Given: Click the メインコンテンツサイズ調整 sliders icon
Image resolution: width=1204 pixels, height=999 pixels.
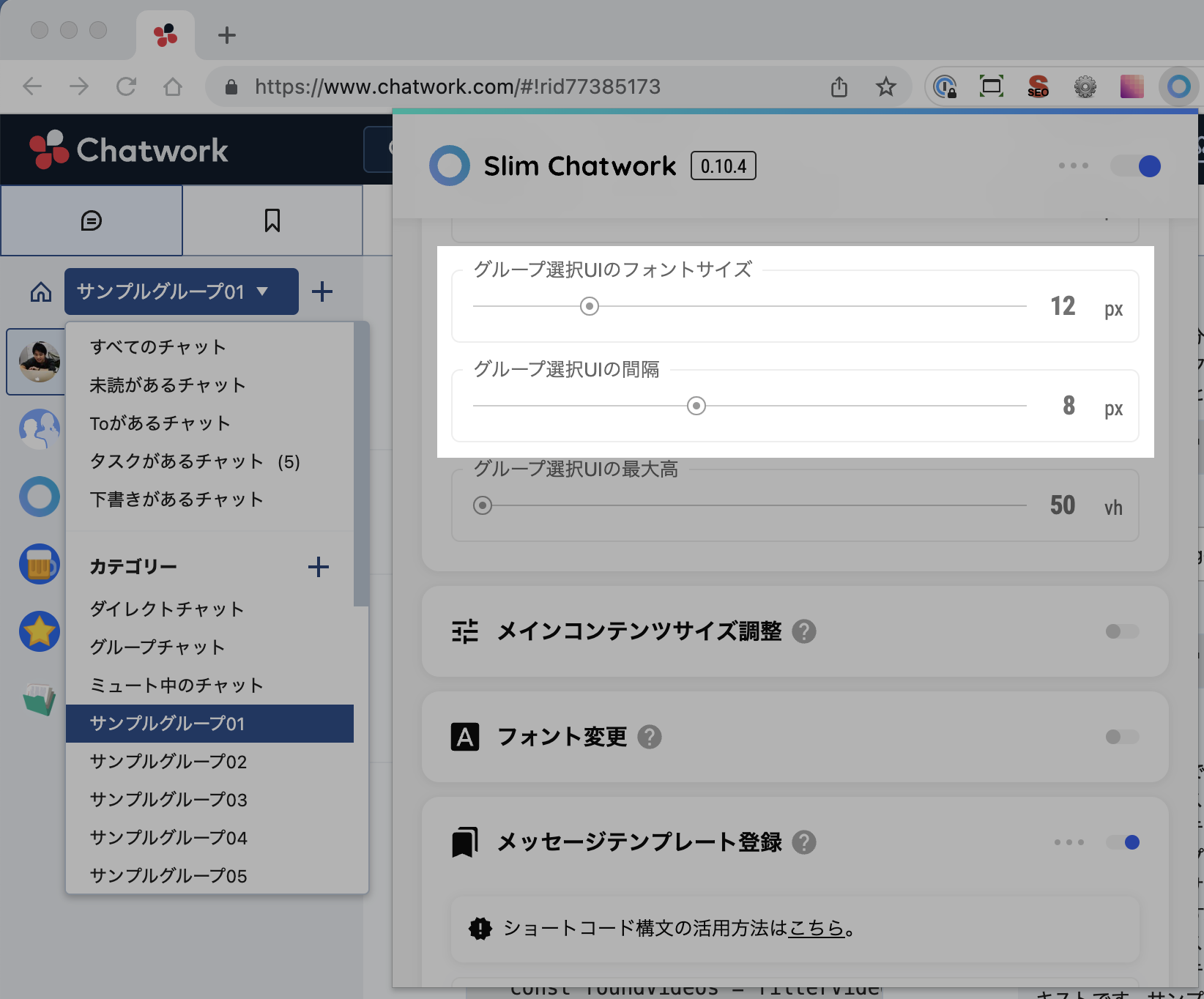Looking at the screenshot, I should [x=465, y=631].
